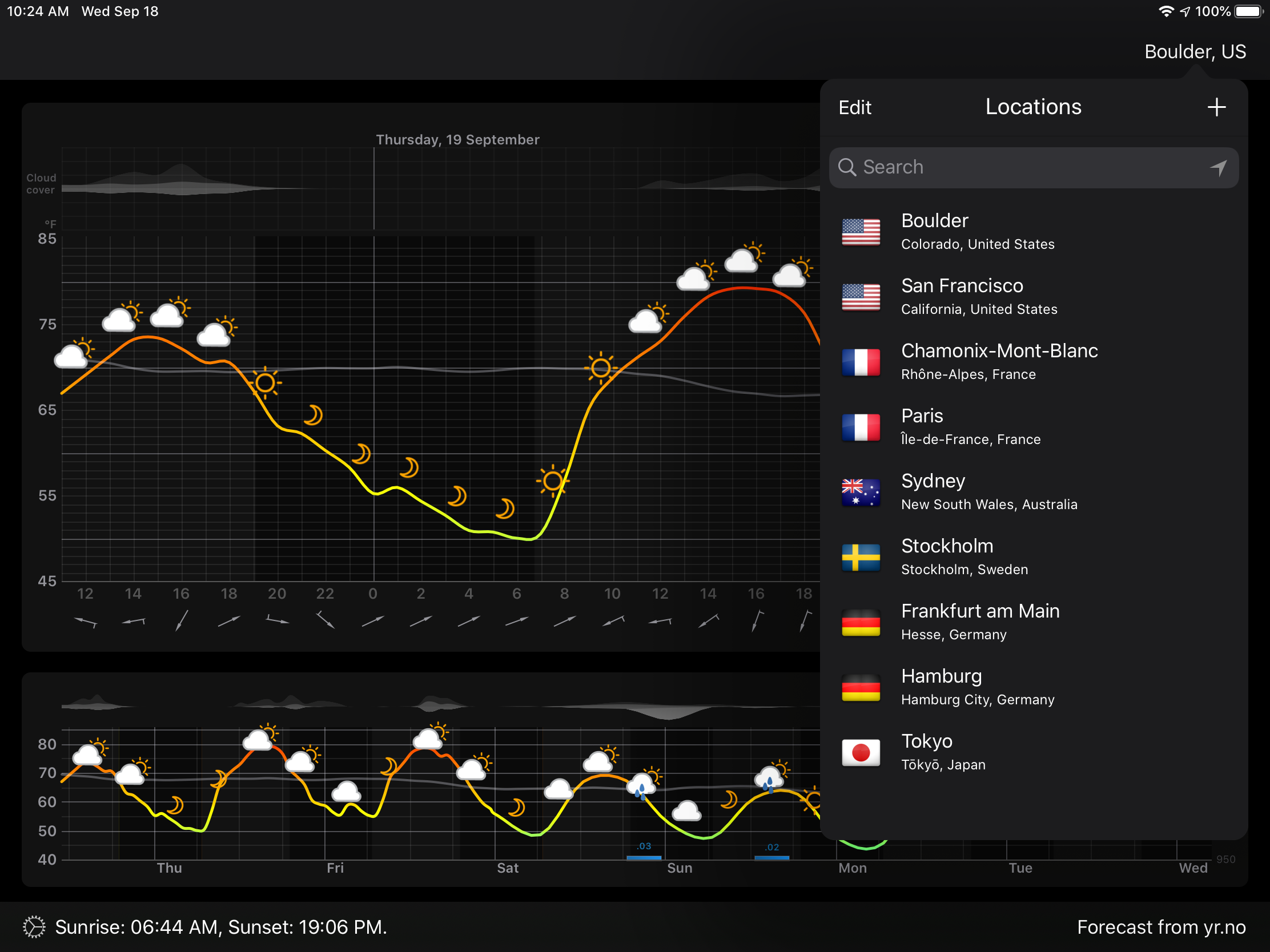The image size is (1270, 952).
Task: Tap the current location arrow in search
Action: point(1218,168)
